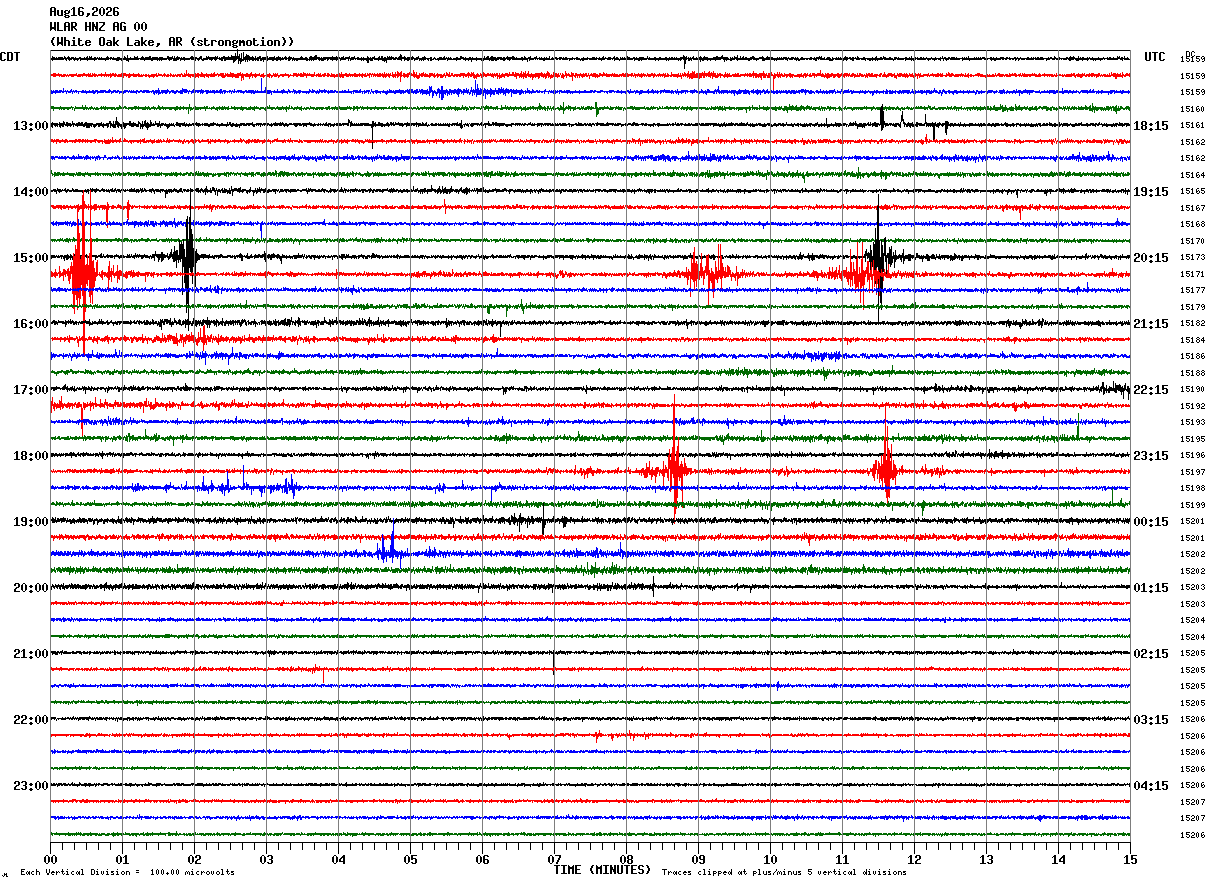1210x886 pixels.
Task: Click the UTC timezone label
Action: (1155, 57)
